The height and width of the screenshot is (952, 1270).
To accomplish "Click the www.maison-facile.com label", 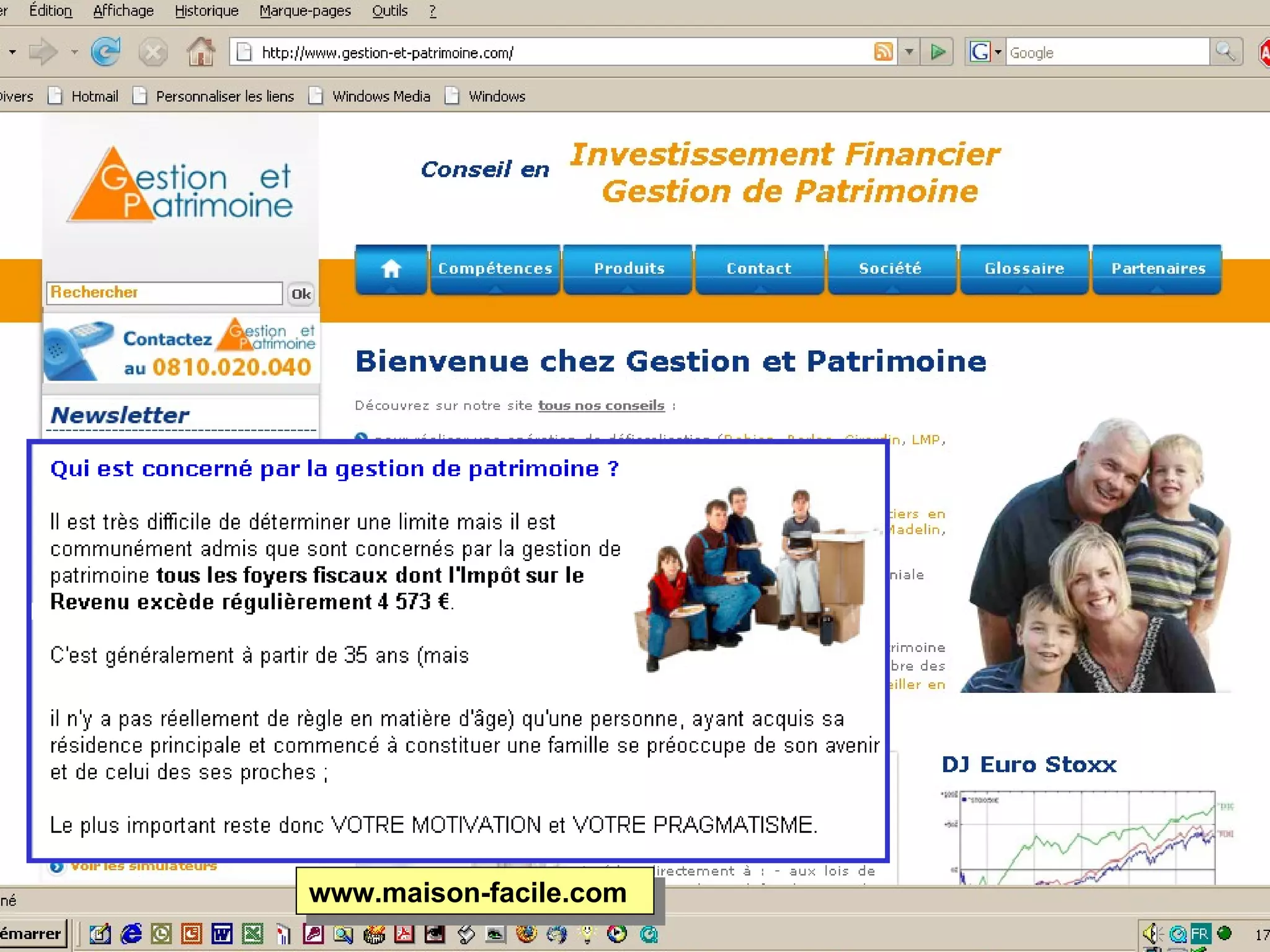I will point(475,892).
